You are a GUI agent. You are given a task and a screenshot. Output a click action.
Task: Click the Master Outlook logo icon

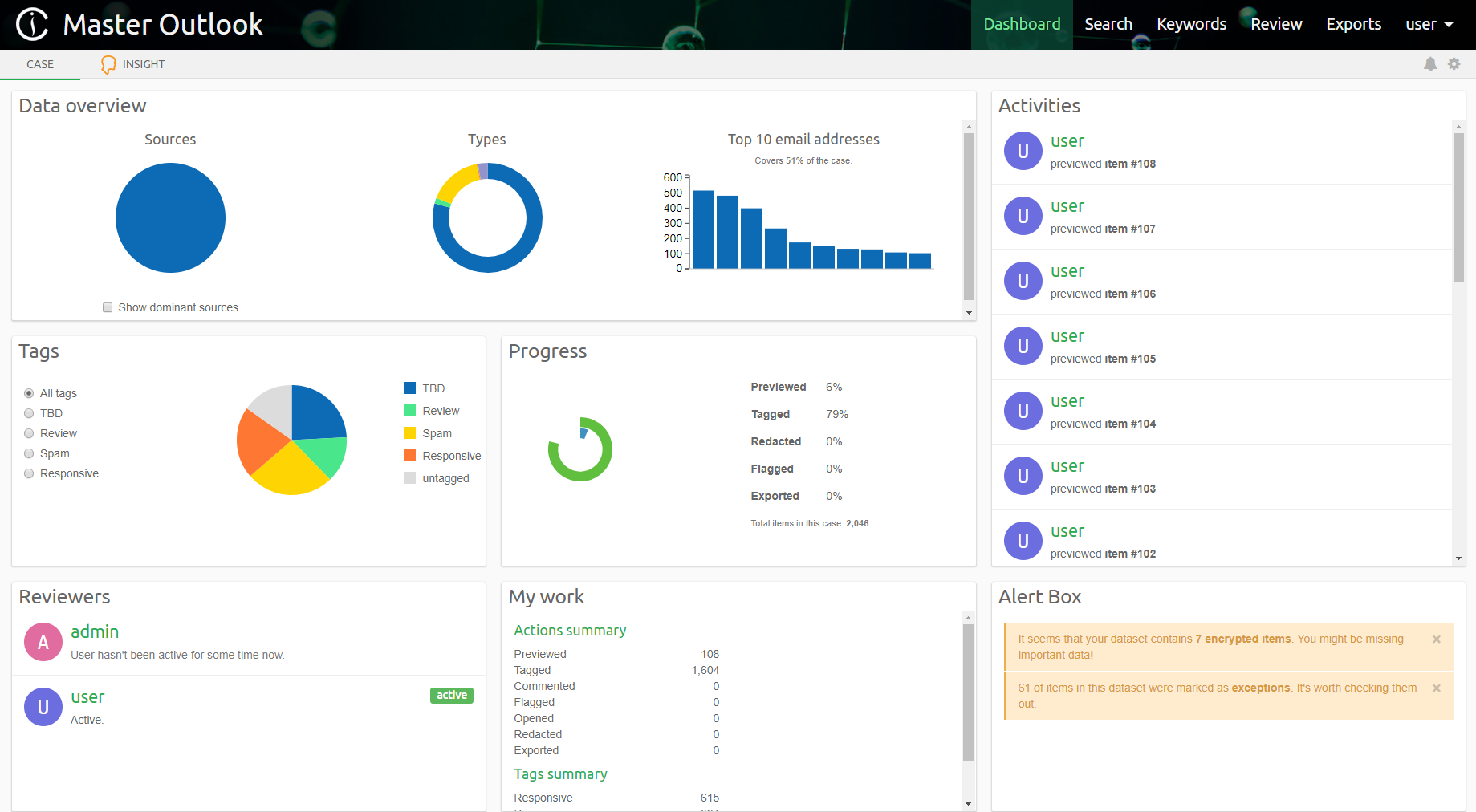click(32, 24)
